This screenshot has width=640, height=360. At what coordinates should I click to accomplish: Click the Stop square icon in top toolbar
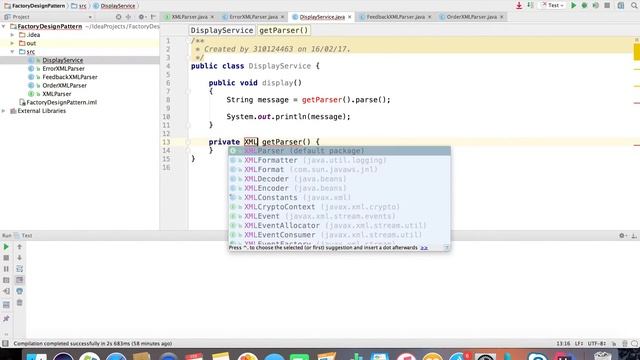point(607,5)
